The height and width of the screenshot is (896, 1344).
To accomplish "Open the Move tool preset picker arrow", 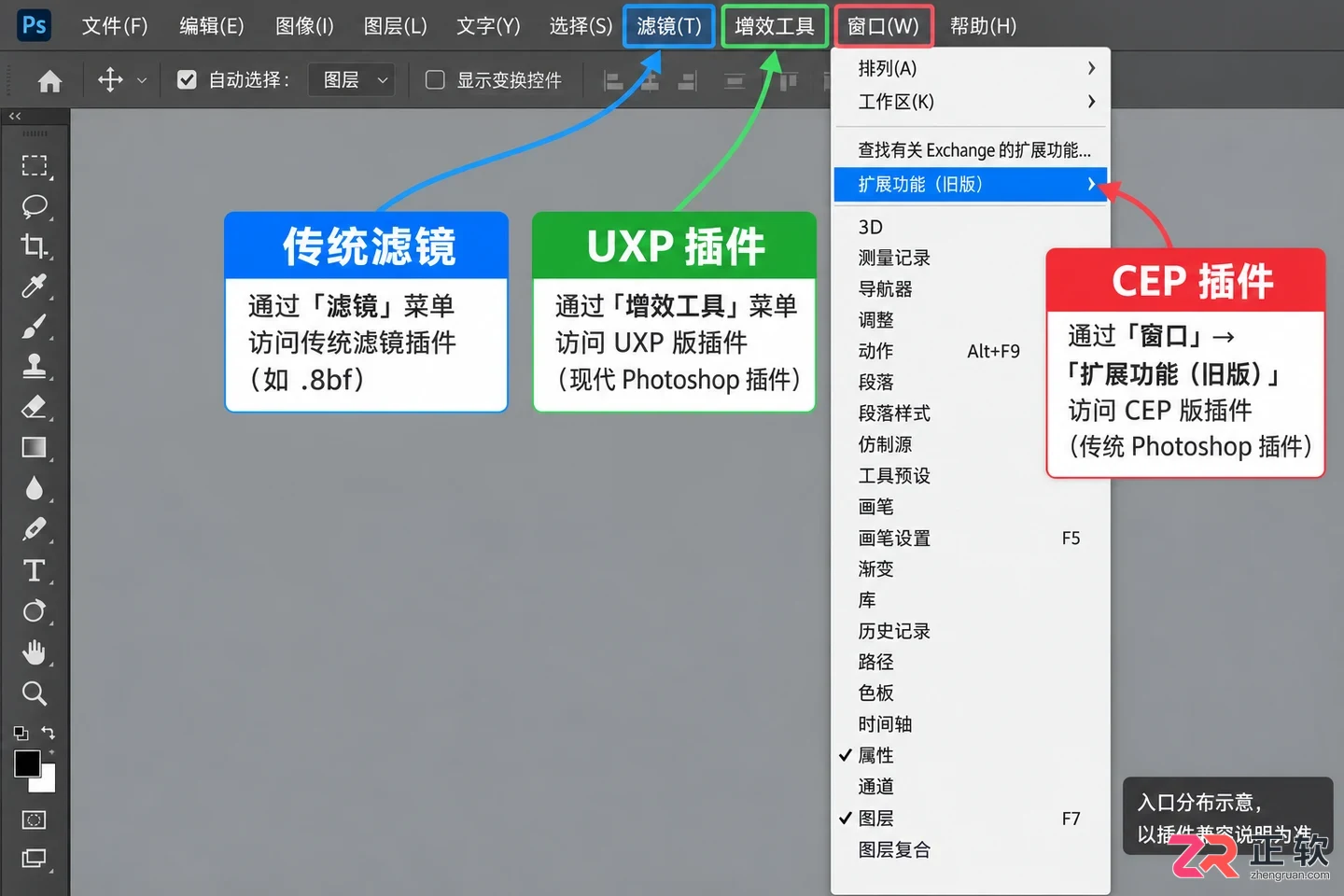I will pyautogui.click(x=142, y=80).
